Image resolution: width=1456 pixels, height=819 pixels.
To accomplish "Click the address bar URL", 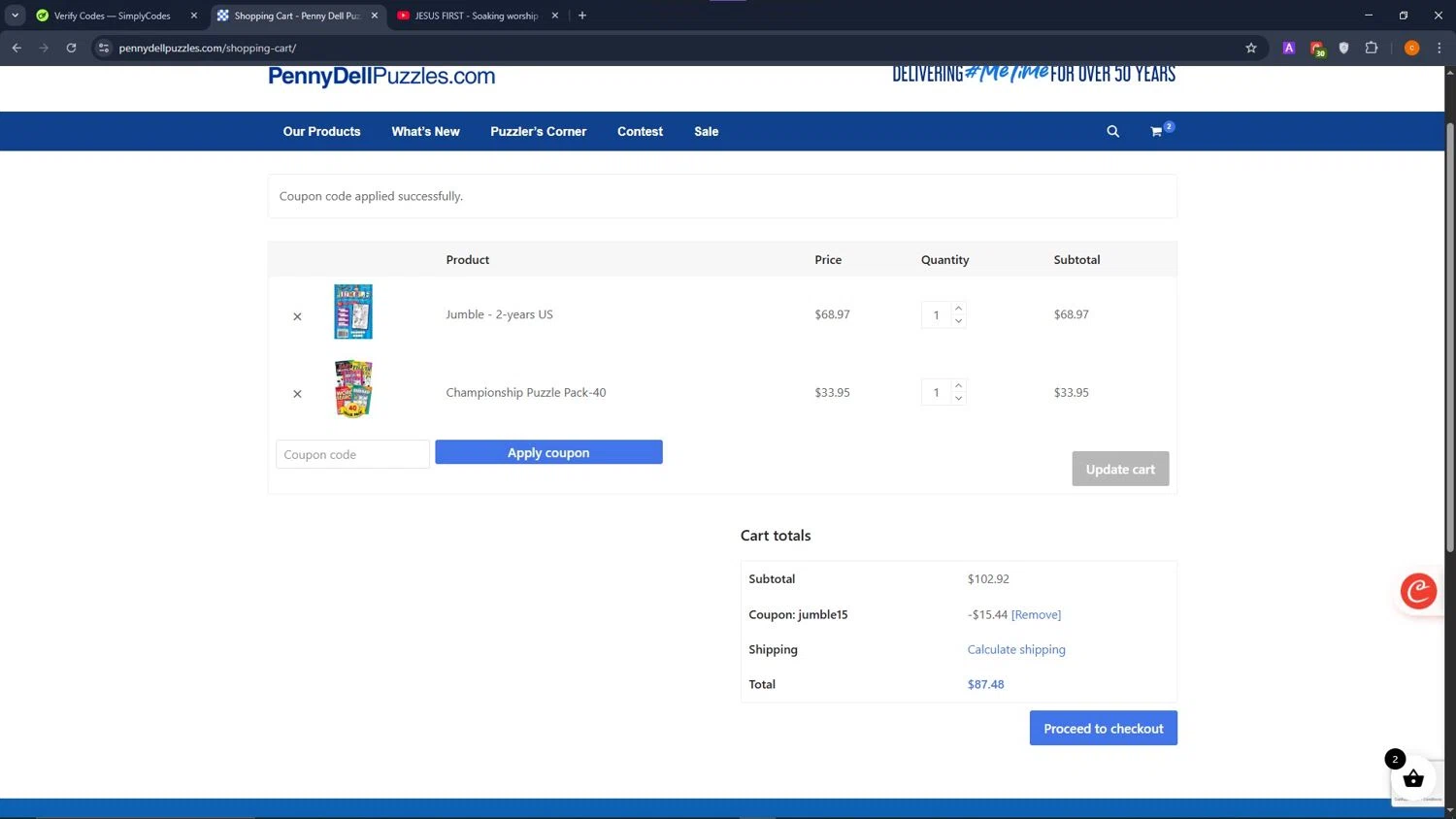I will [208, 48].
